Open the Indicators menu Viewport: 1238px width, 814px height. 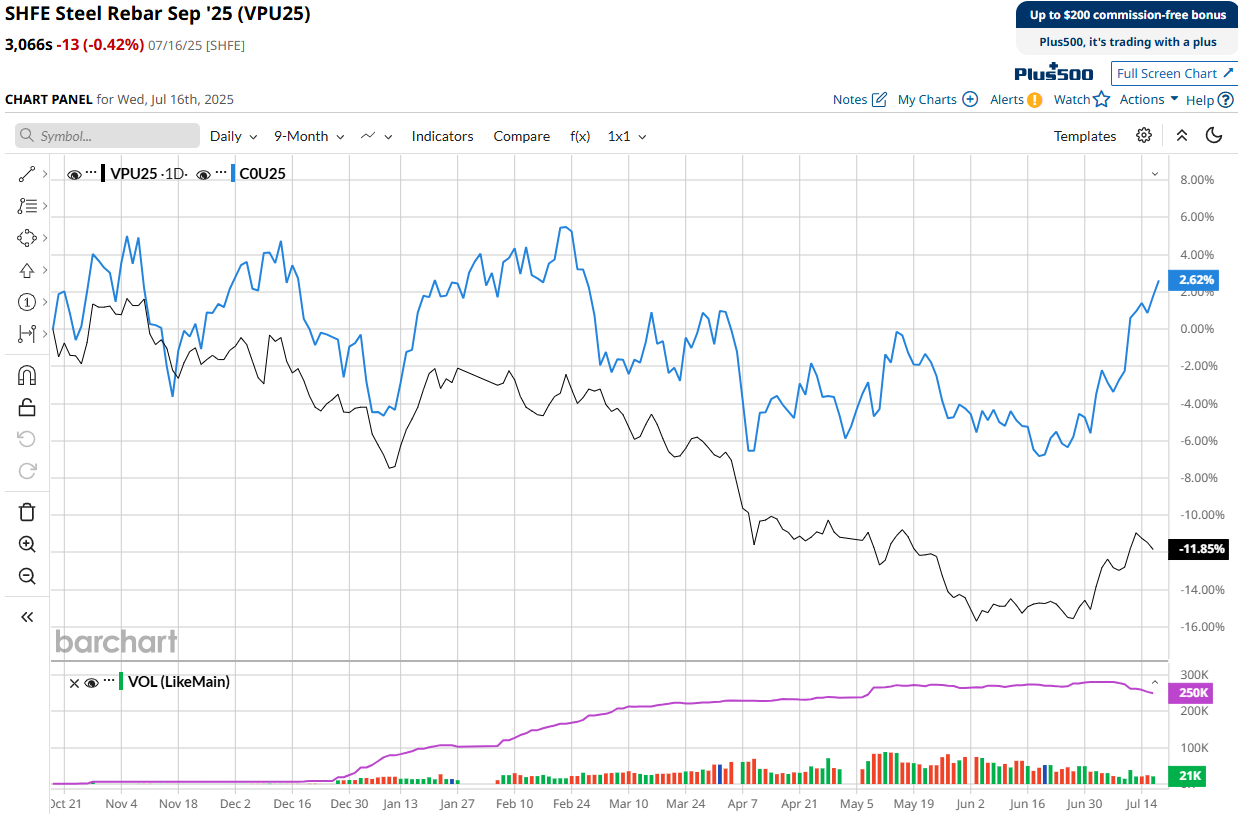pyautogui.click(x=442, y=136)
